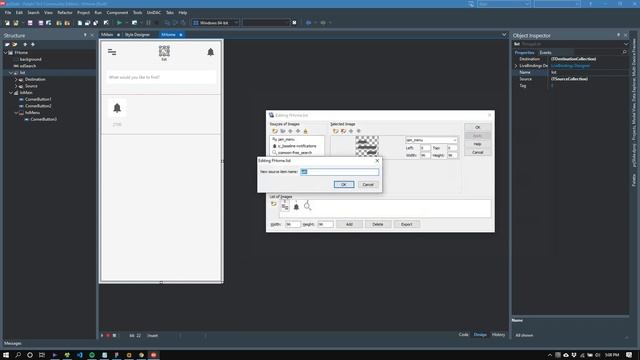The width and height of the screenshot is (640, 360).
Task: Open the Edit menu
Action: (19, 13)
